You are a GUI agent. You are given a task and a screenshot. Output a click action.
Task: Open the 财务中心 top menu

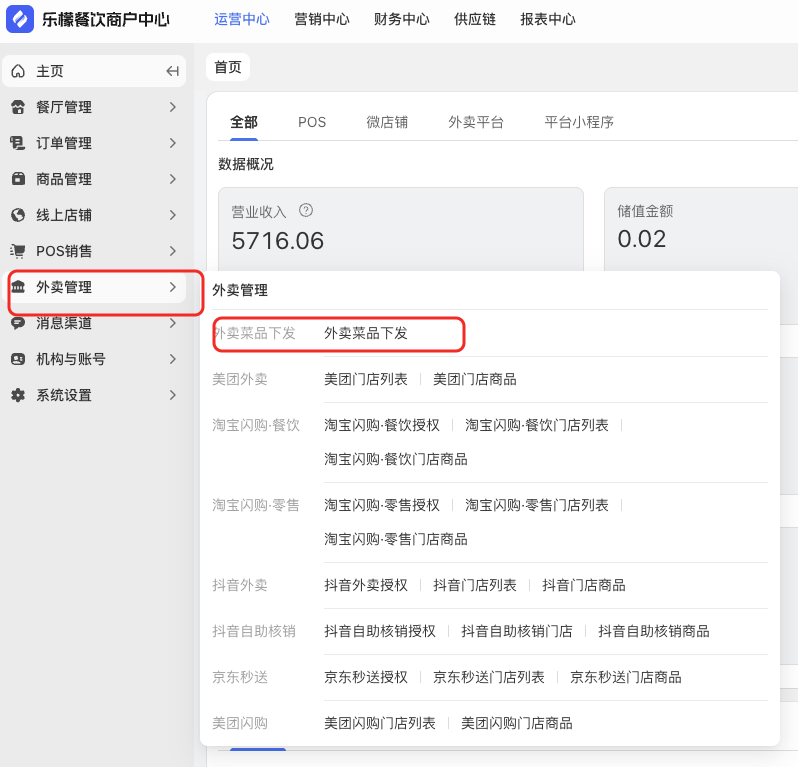(x=402, y=19)
